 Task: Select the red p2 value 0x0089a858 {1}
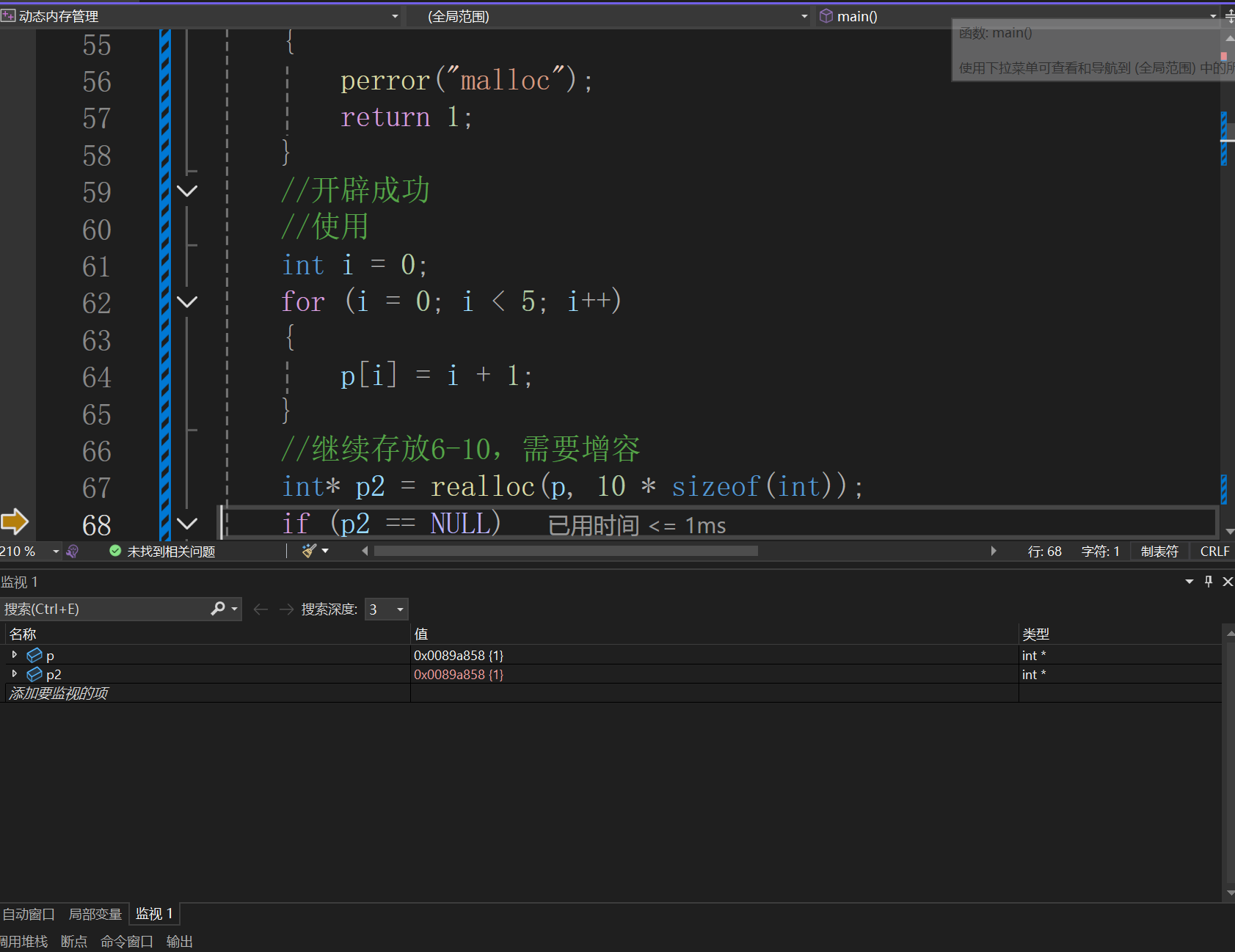(459, 674)
